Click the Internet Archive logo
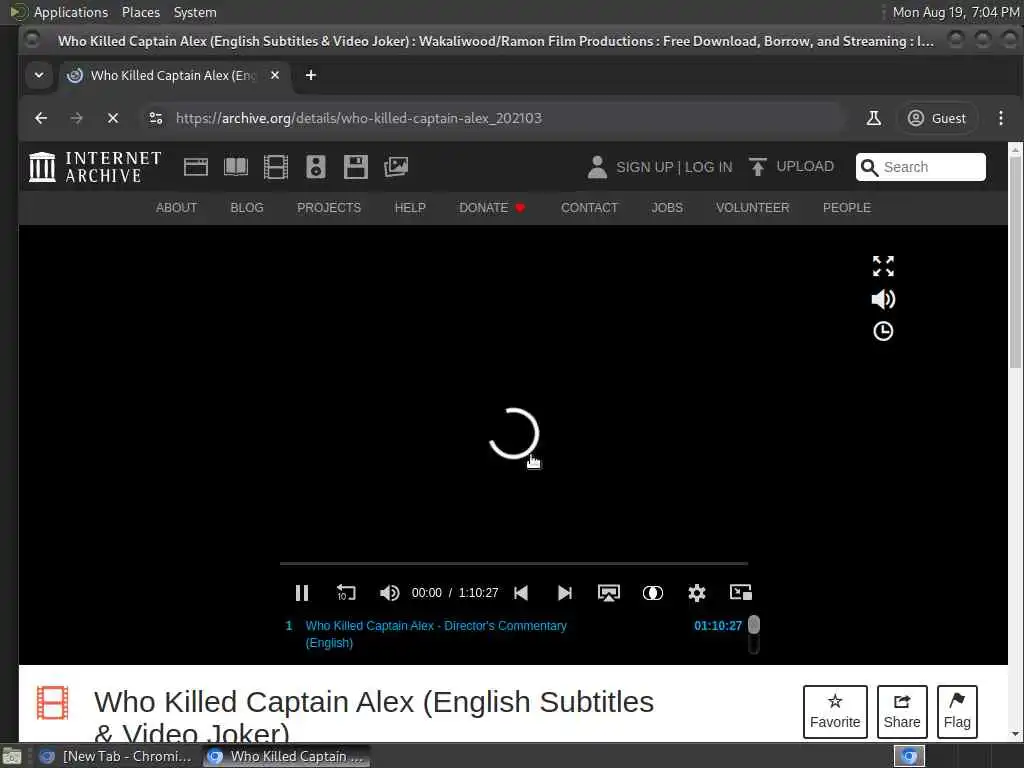This screenshot has height=768, width=1024. (95, 167)
